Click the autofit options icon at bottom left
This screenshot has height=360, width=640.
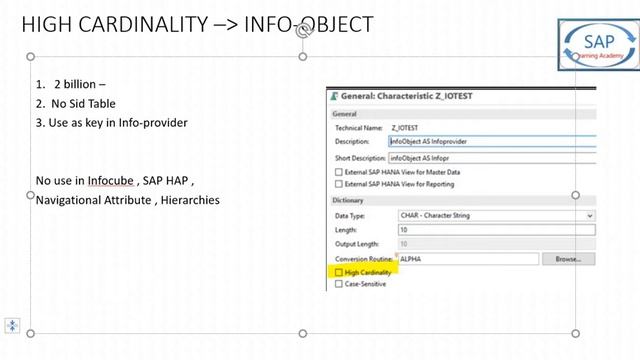pos(12,326)
